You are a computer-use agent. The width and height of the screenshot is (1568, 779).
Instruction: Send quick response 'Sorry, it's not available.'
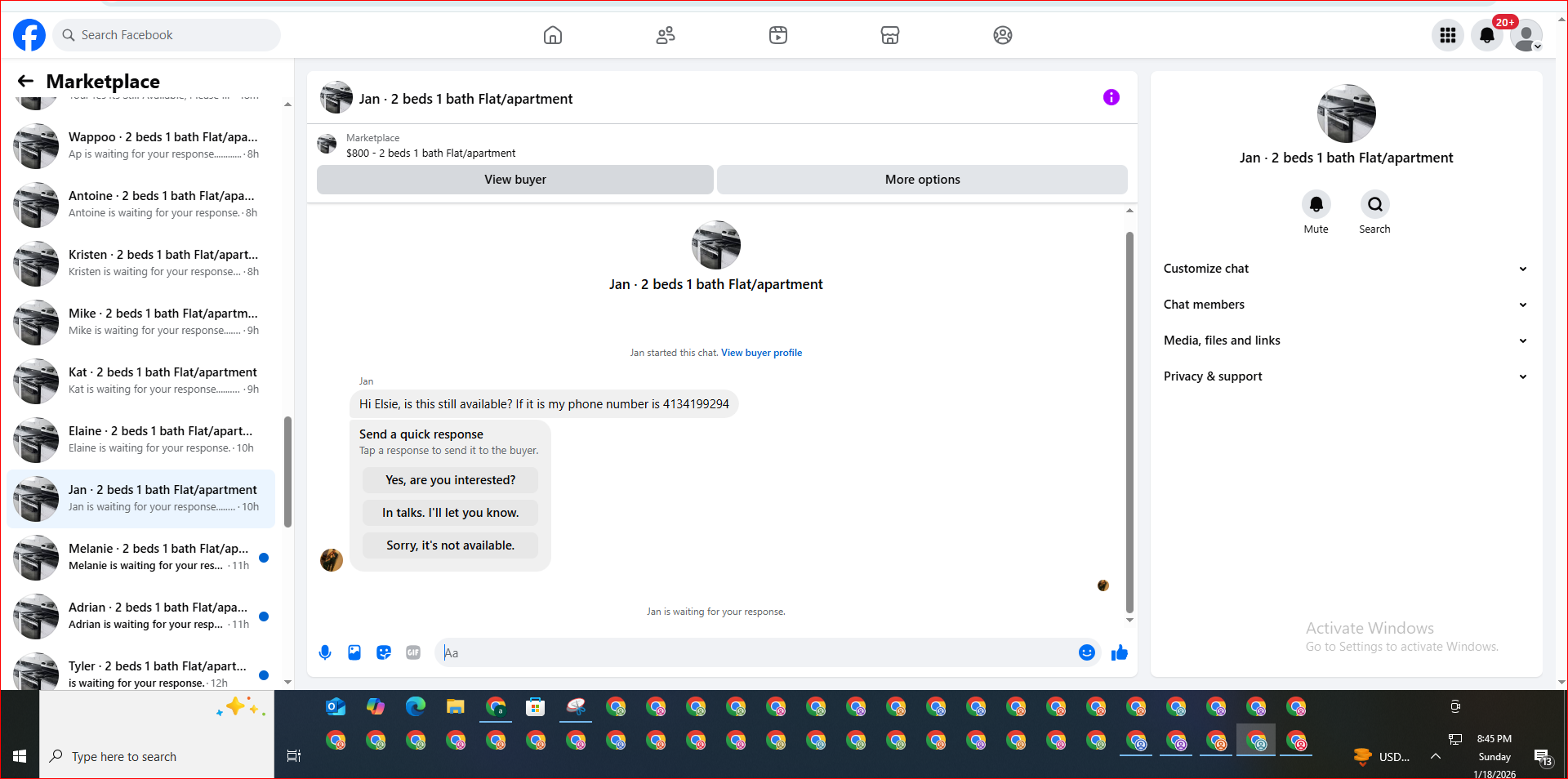point(451,545)
